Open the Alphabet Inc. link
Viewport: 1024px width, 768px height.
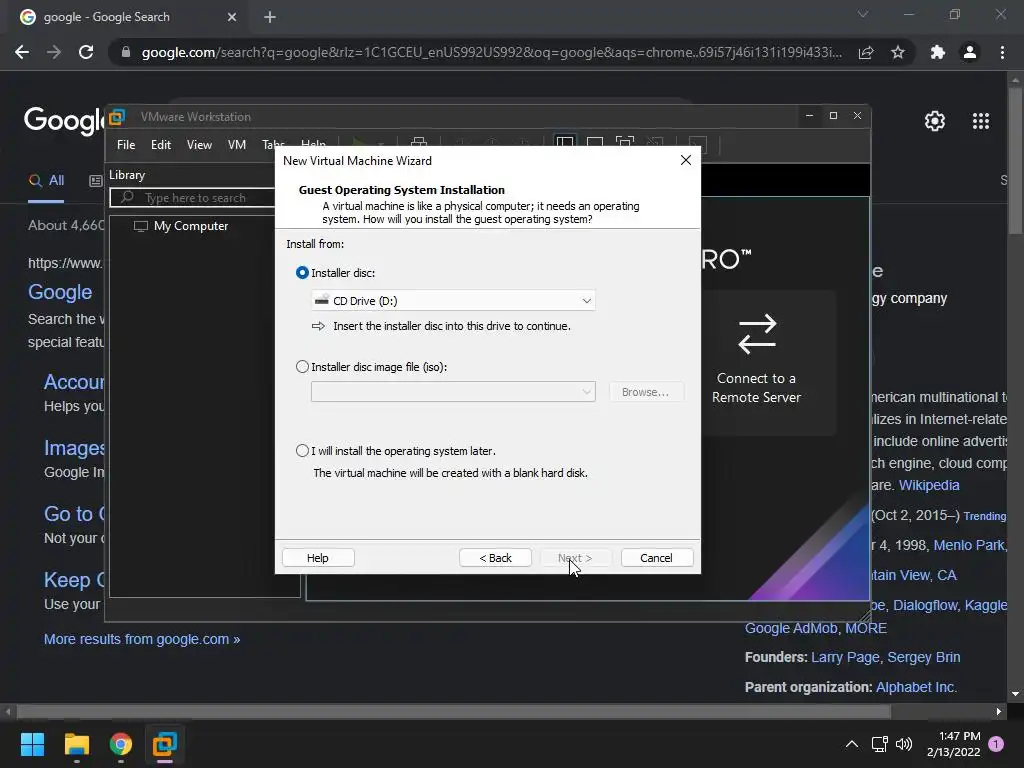point(916,688)
